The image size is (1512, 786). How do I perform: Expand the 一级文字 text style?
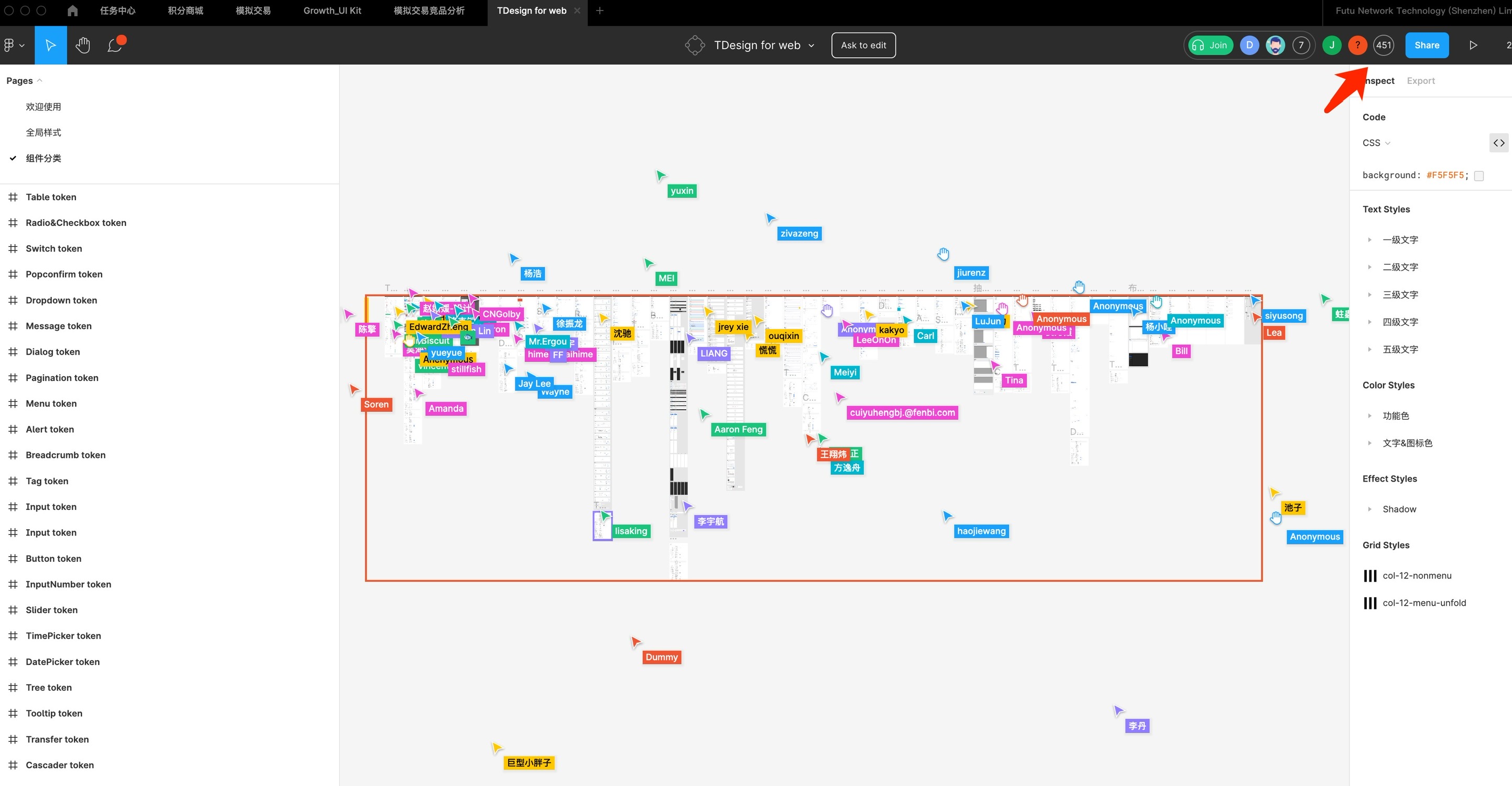coord(1369,240)
